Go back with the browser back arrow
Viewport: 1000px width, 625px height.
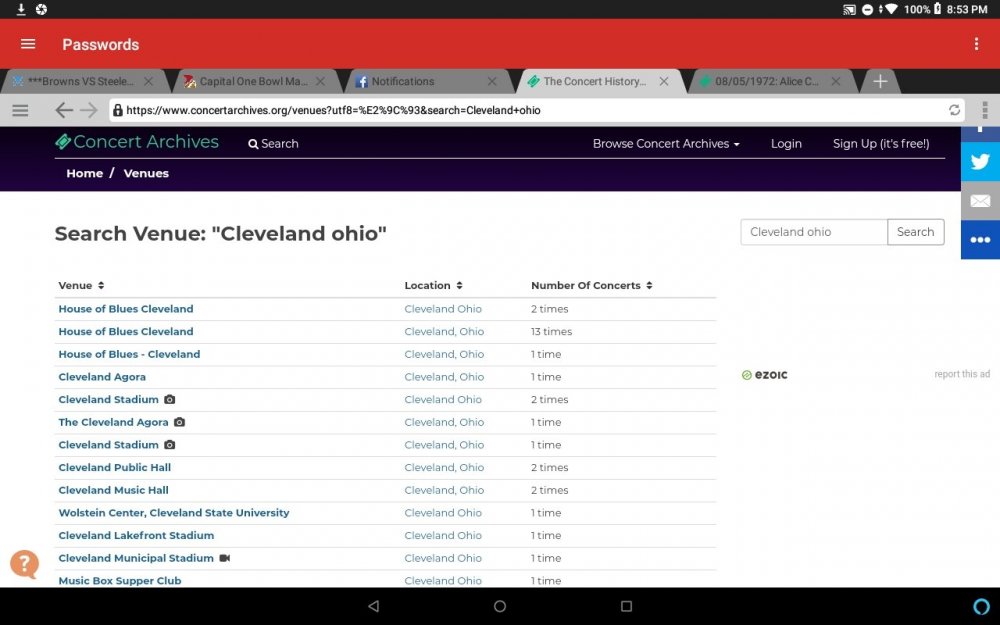click(x=64, y=110)
